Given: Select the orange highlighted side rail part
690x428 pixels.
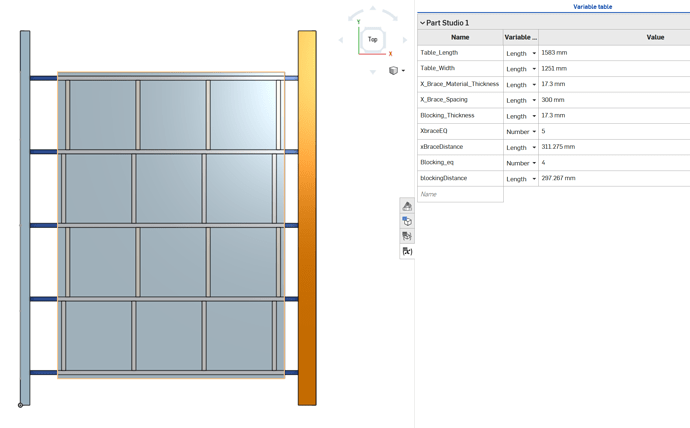Looking at the screenshot, I should 307,218.
